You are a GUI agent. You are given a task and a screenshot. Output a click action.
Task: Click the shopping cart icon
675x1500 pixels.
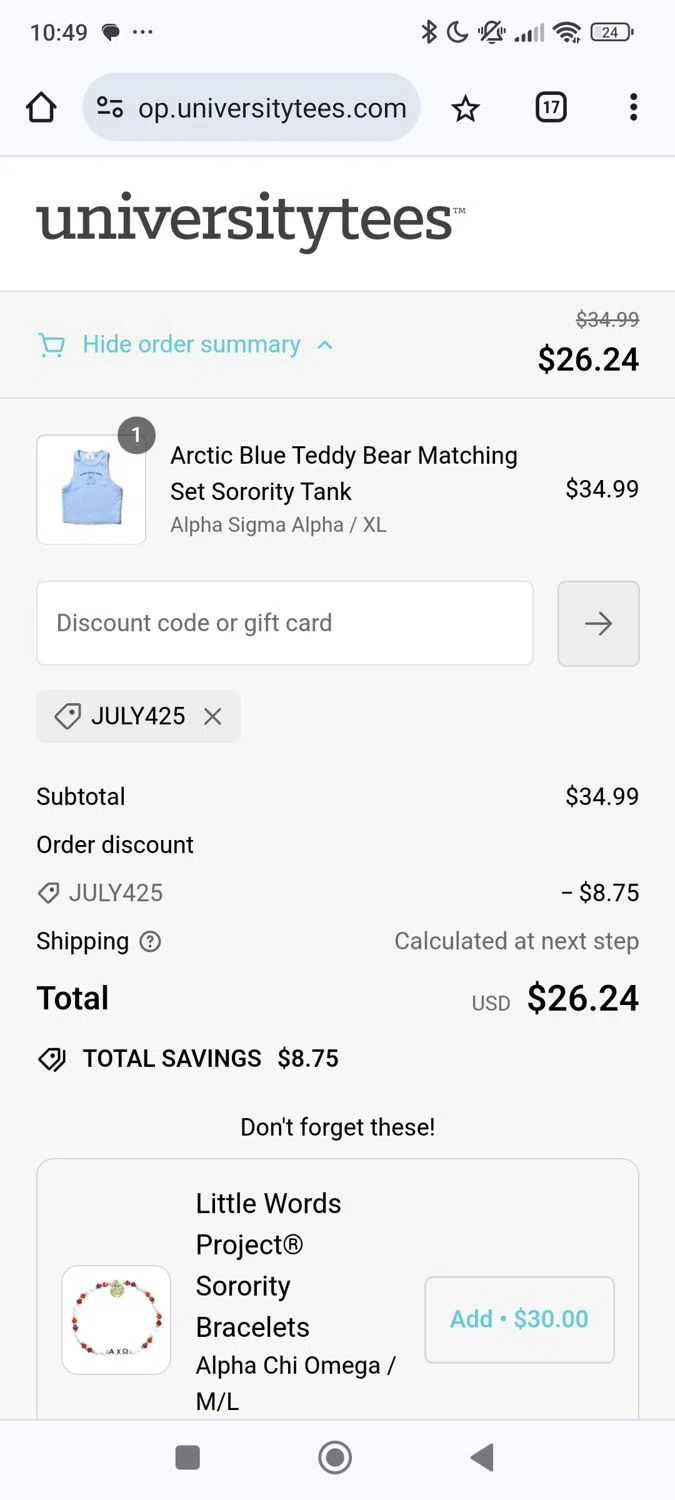[51, 345]
